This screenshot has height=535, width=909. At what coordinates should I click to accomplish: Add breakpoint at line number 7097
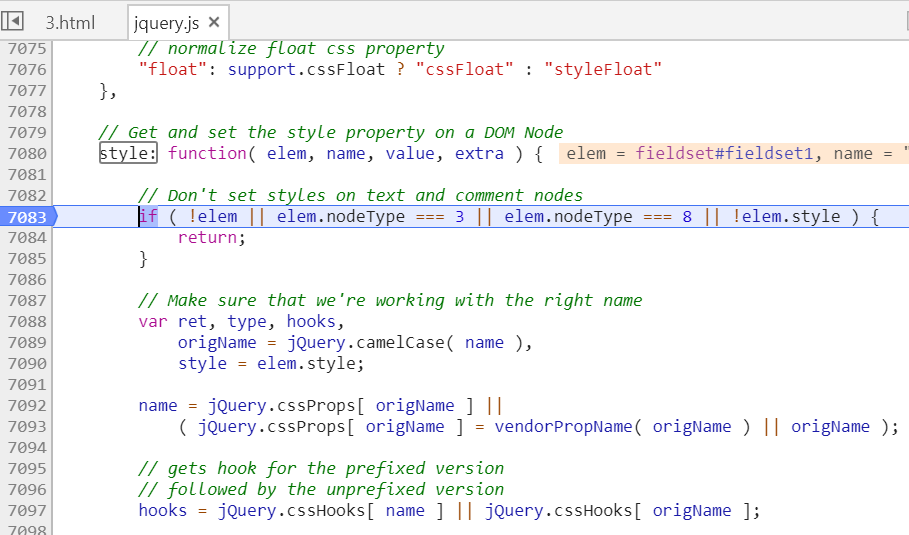[27, 511]
